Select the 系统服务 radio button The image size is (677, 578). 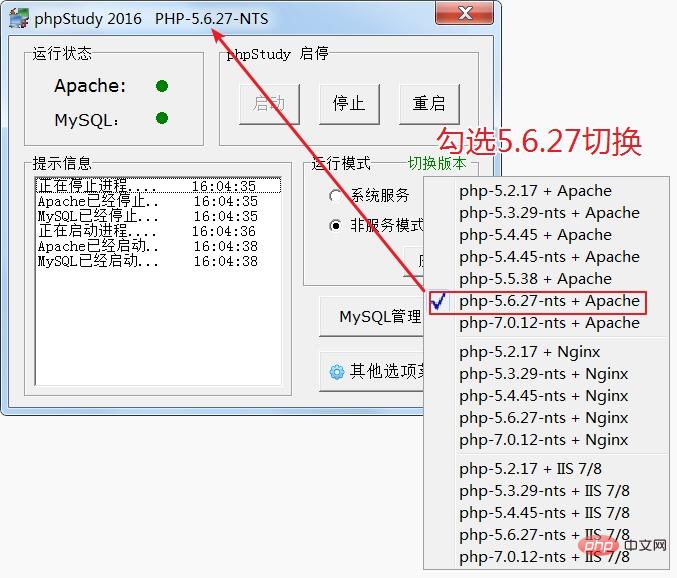click(335, 196)
